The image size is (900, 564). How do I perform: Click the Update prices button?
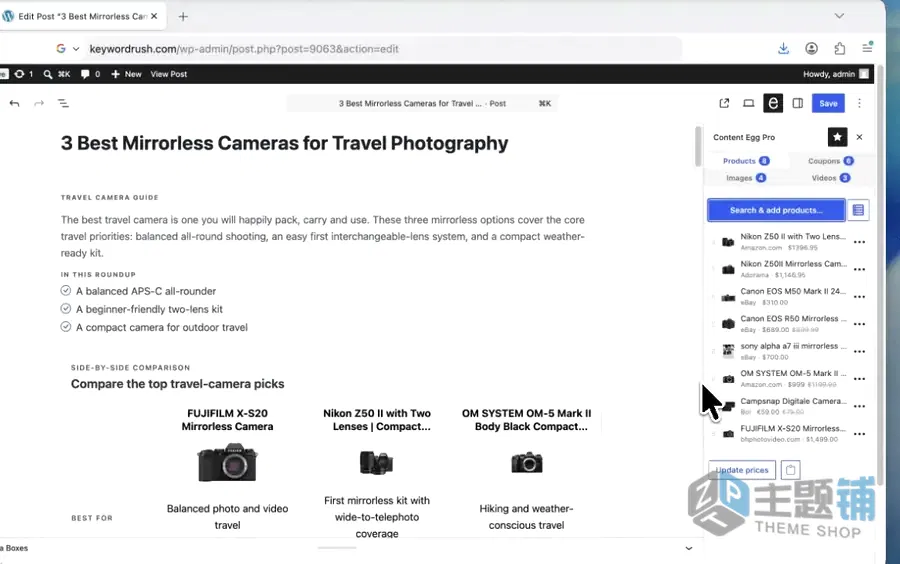742,470
